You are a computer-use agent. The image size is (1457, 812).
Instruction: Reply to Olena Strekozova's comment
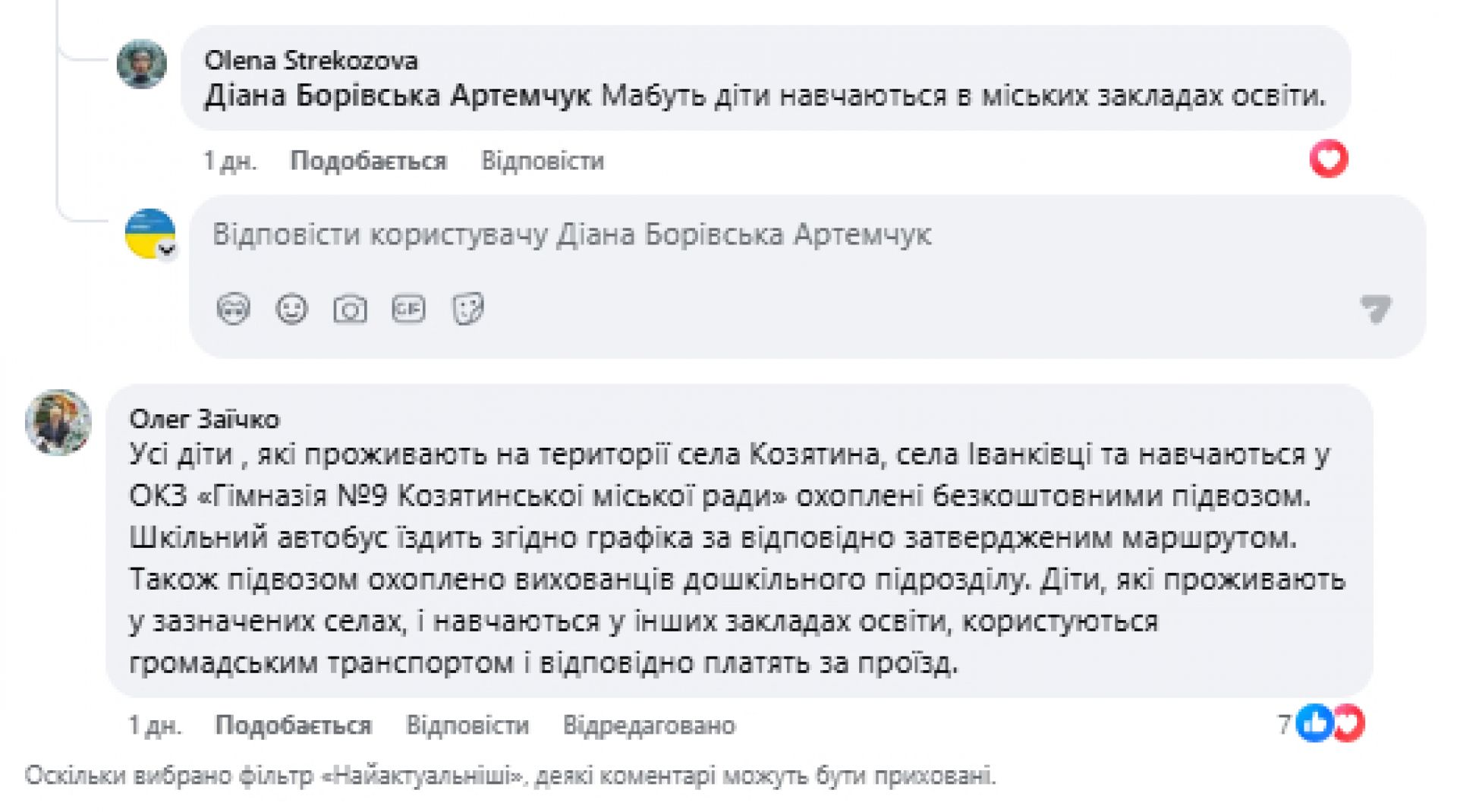(542, 161)
